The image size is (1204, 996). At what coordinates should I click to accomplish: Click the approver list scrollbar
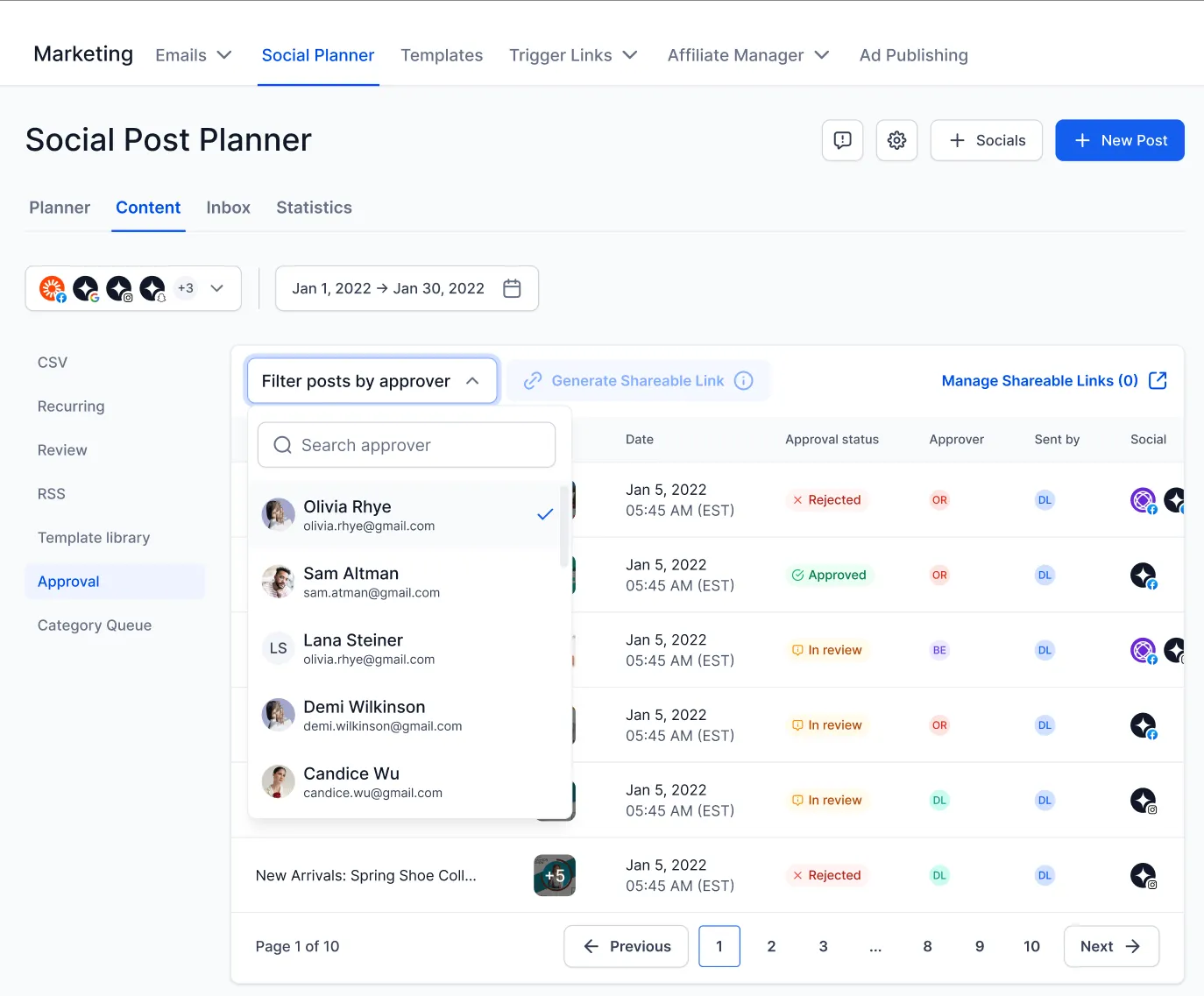pyautogui.click(x=563, y=526)
